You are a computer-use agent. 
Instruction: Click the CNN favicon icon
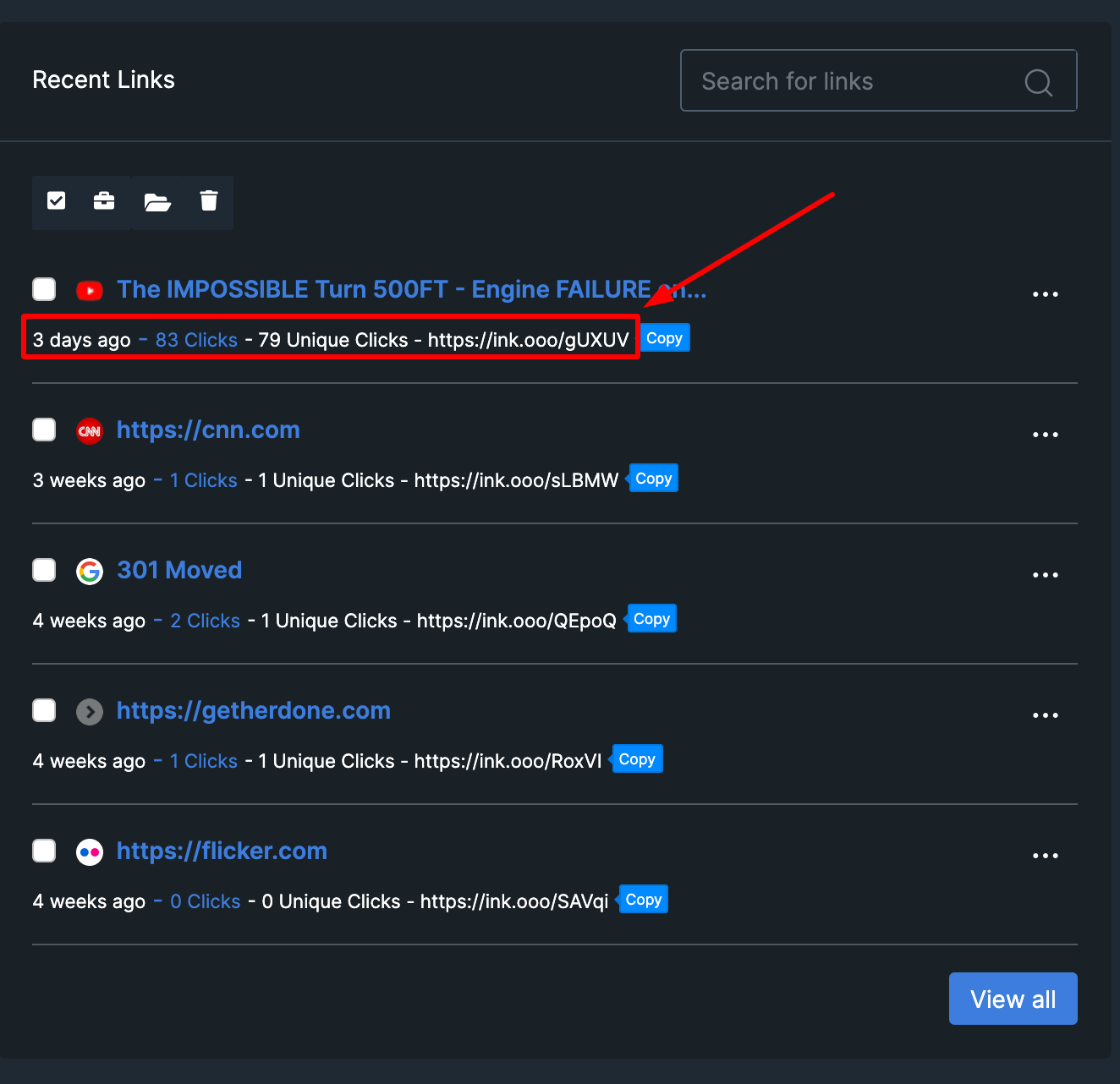pos(90,431)
